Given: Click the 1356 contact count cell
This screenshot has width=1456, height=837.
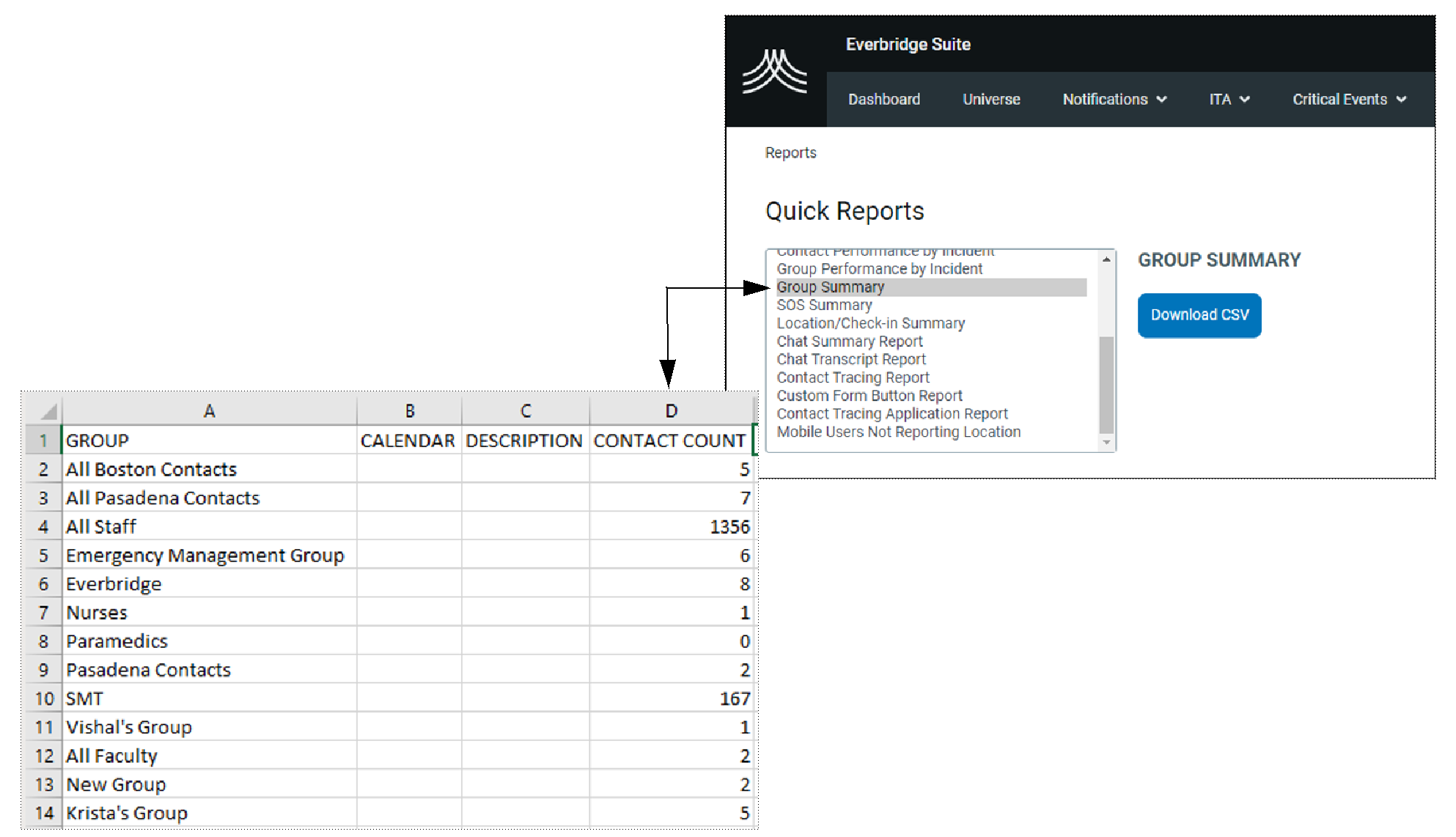Looking at the screenshot, I should coord(672,526).
